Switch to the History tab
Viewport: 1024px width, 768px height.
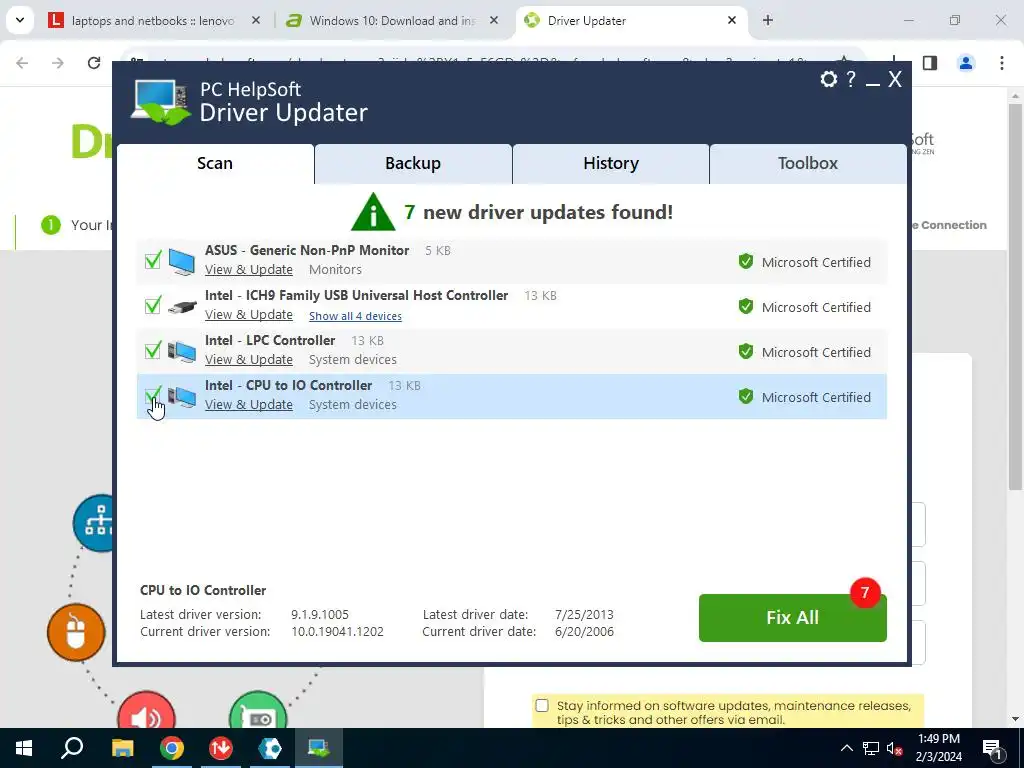pos(611,163)
